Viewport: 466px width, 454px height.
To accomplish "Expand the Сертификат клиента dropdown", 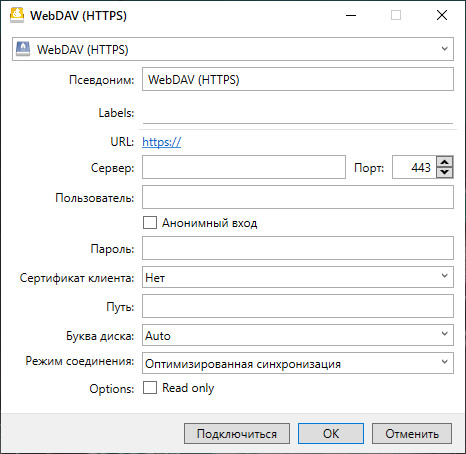I will pyautogui.click(x=298, y=277).
